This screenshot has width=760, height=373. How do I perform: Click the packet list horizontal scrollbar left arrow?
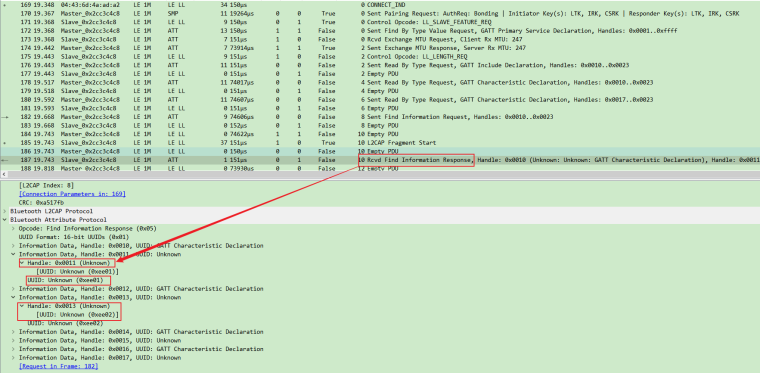4,174
